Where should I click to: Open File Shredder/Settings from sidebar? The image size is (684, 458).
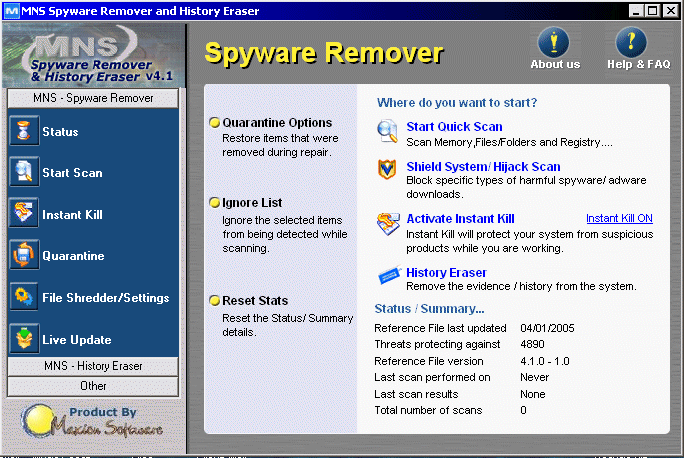tap(106, 297)
